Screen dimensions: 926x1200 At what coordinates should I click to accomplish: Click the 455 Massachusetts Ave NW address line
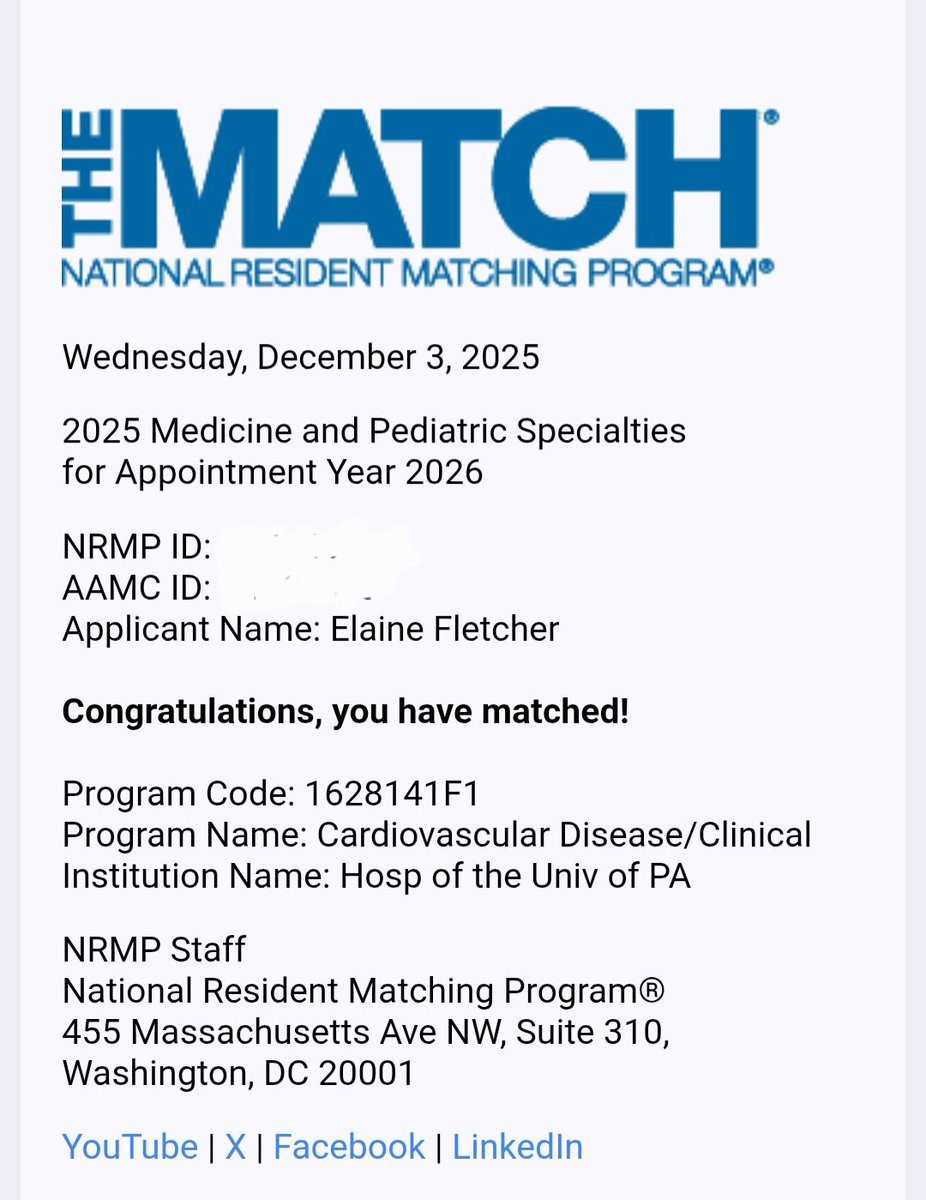pos(366,1031)
